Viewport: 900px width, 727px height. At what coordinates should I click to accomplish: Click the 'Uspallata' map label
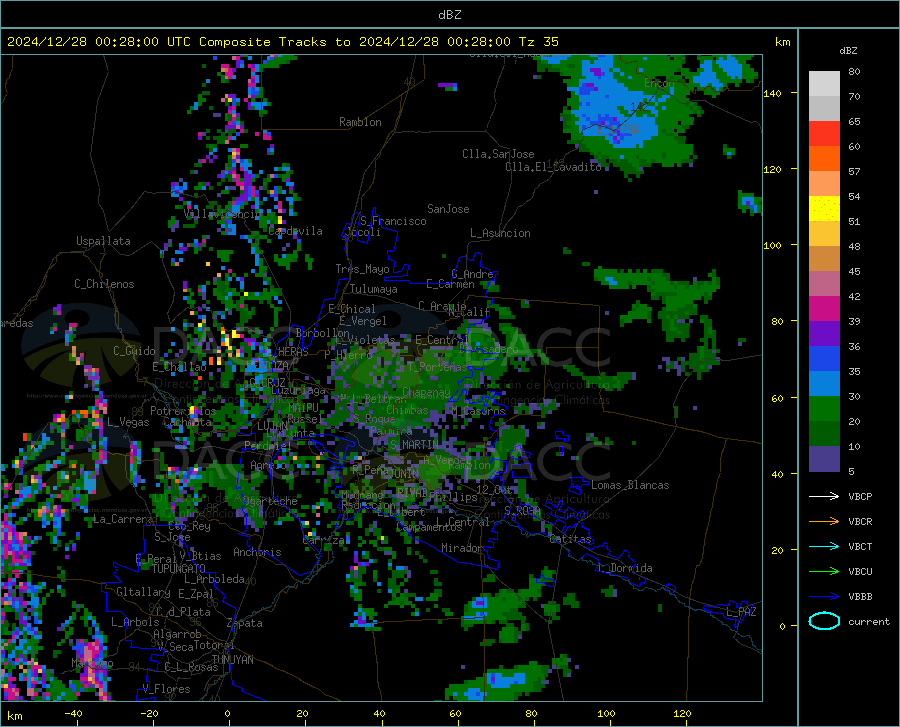coord(103,241)
